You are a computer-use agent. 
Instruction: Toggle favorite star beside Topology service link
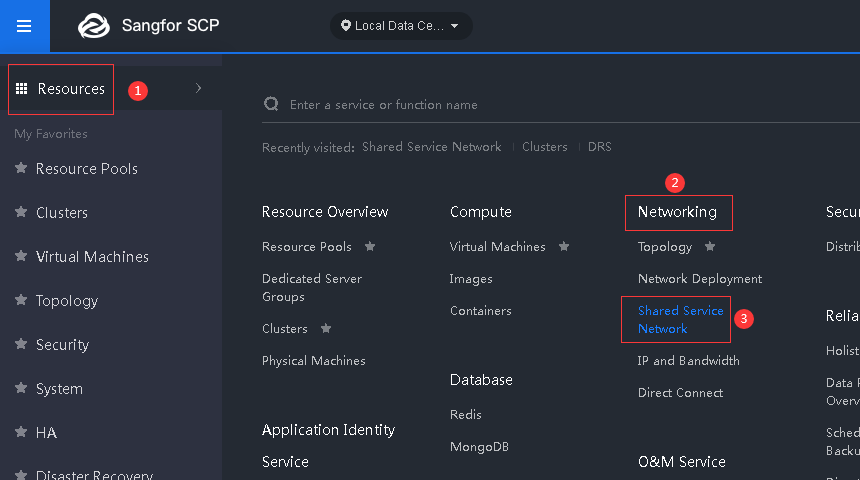pyautogui.click(x=710, y=246)
